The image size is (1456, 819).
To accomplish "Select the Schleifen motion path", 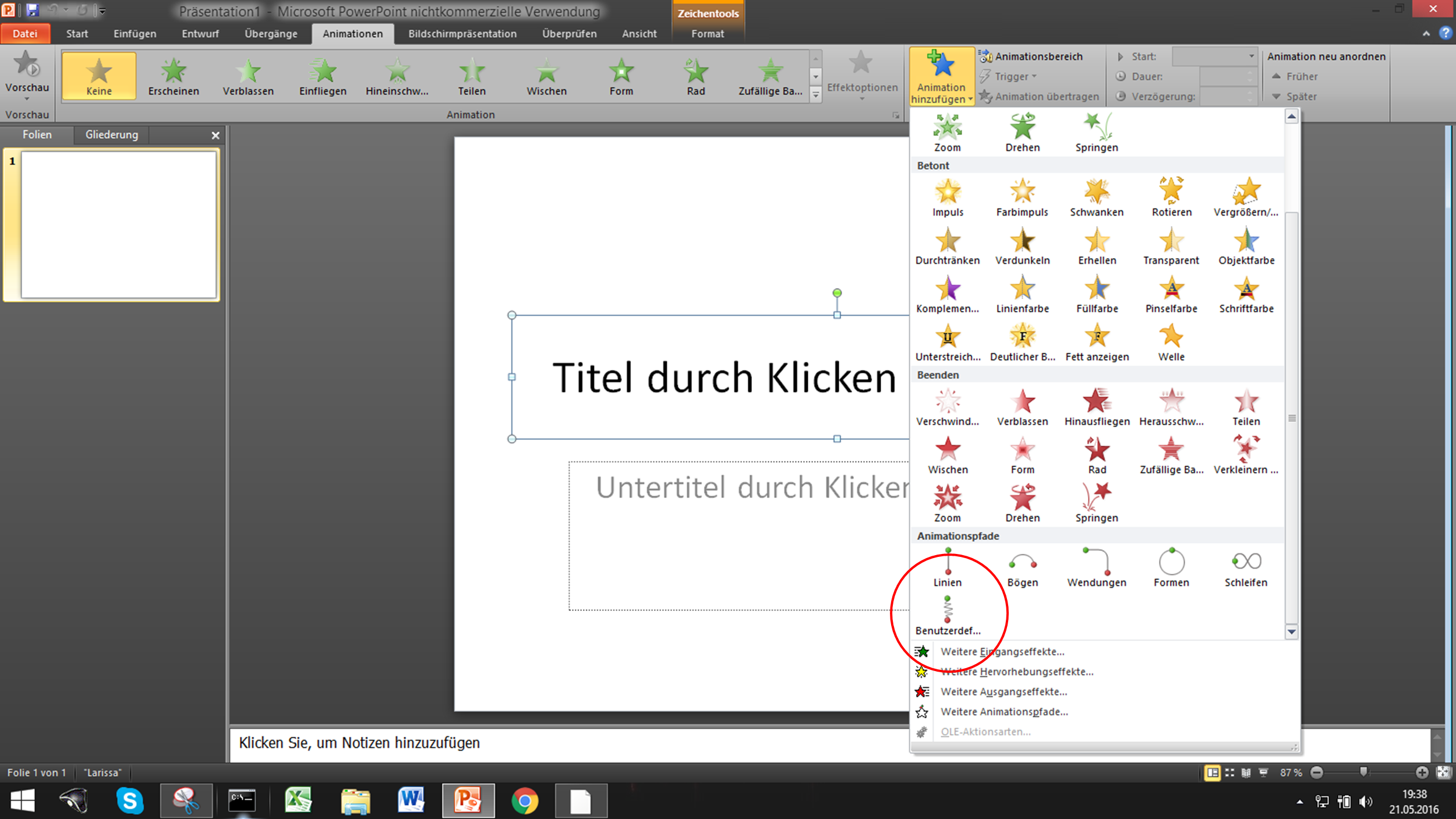I will 1245,568.
